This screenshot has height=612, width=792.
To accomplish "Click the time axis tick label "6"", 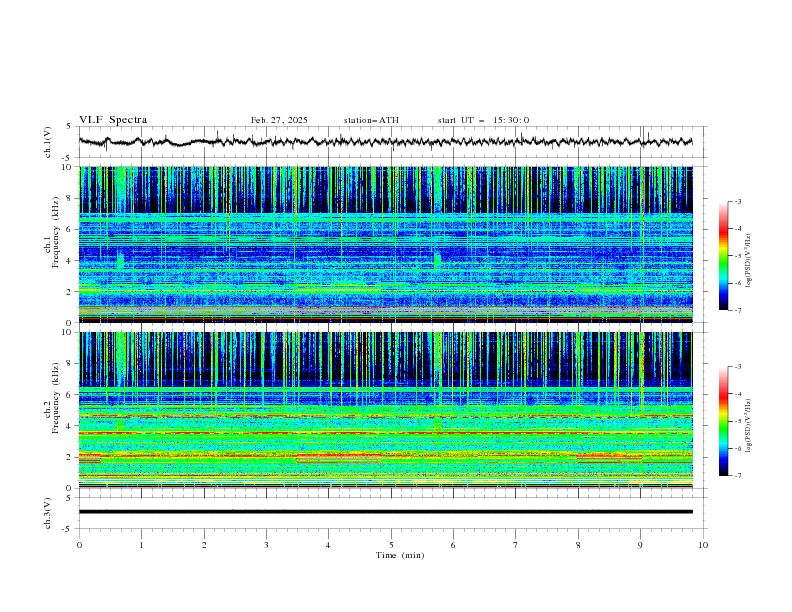I will pyautogui.click(x=453, y=545).
